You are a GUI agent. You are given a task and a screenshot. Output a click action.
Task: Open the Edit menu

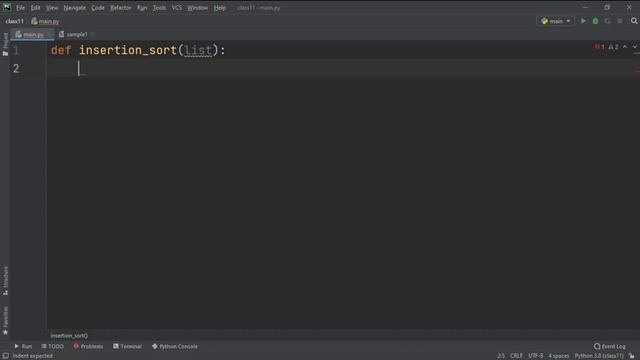[x=35, y=8]
